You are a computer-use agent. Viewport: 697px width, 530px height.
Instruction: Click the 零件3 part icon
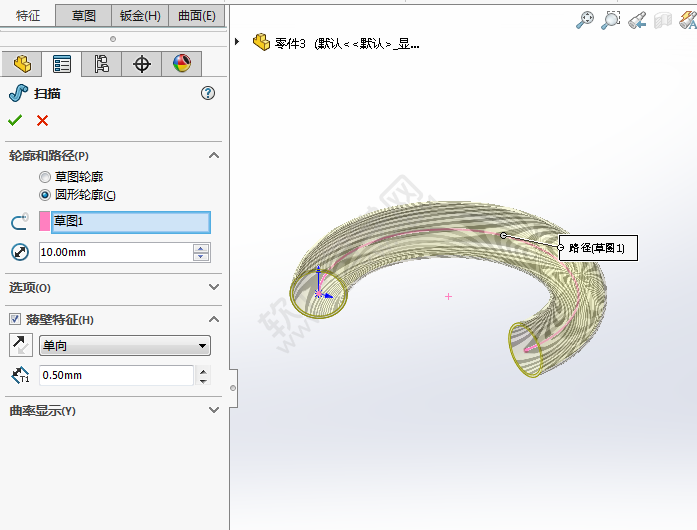pos(261,42)
